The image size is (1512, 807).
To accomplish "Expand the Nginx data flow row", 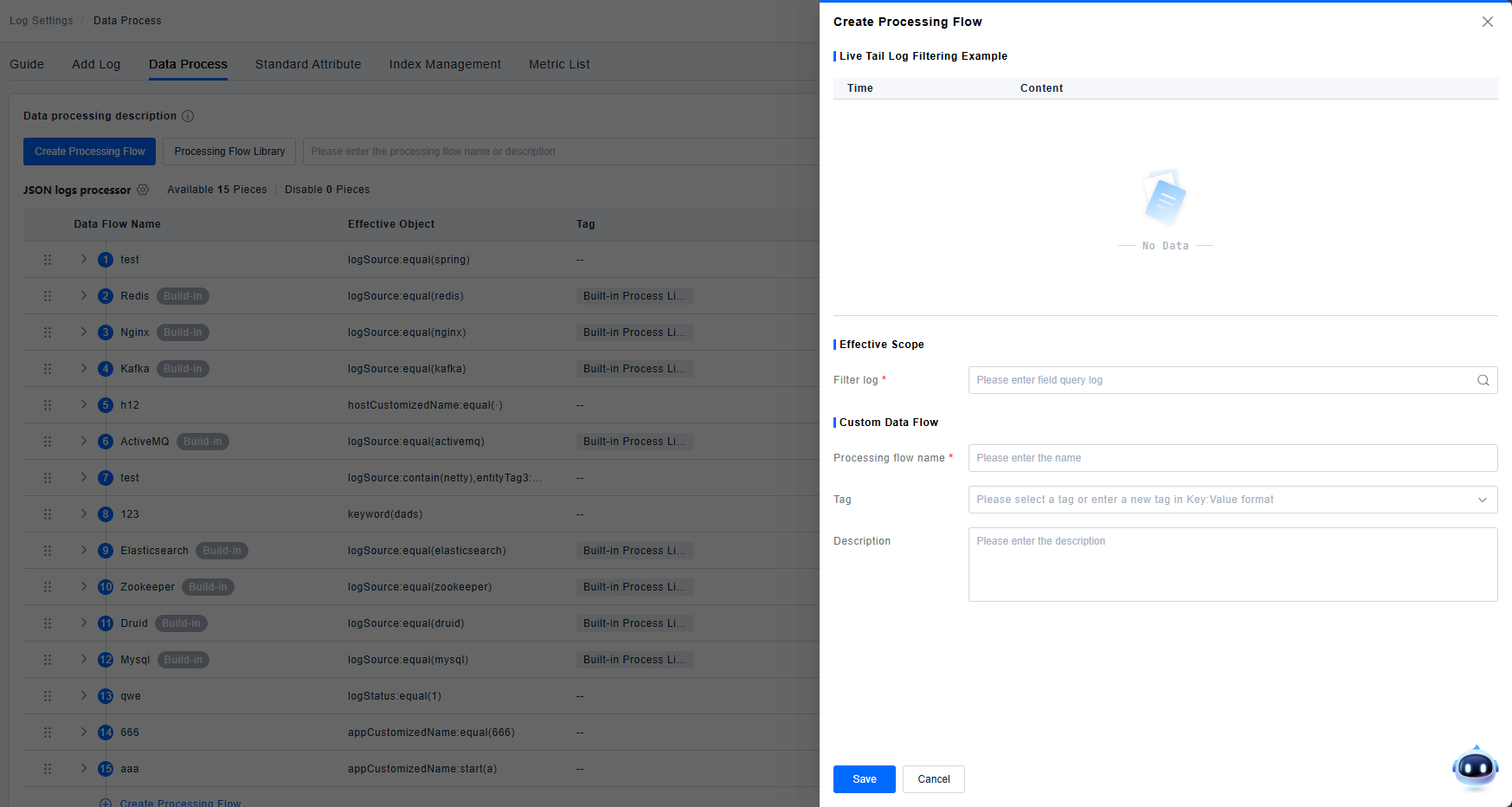I will (84, 332).
